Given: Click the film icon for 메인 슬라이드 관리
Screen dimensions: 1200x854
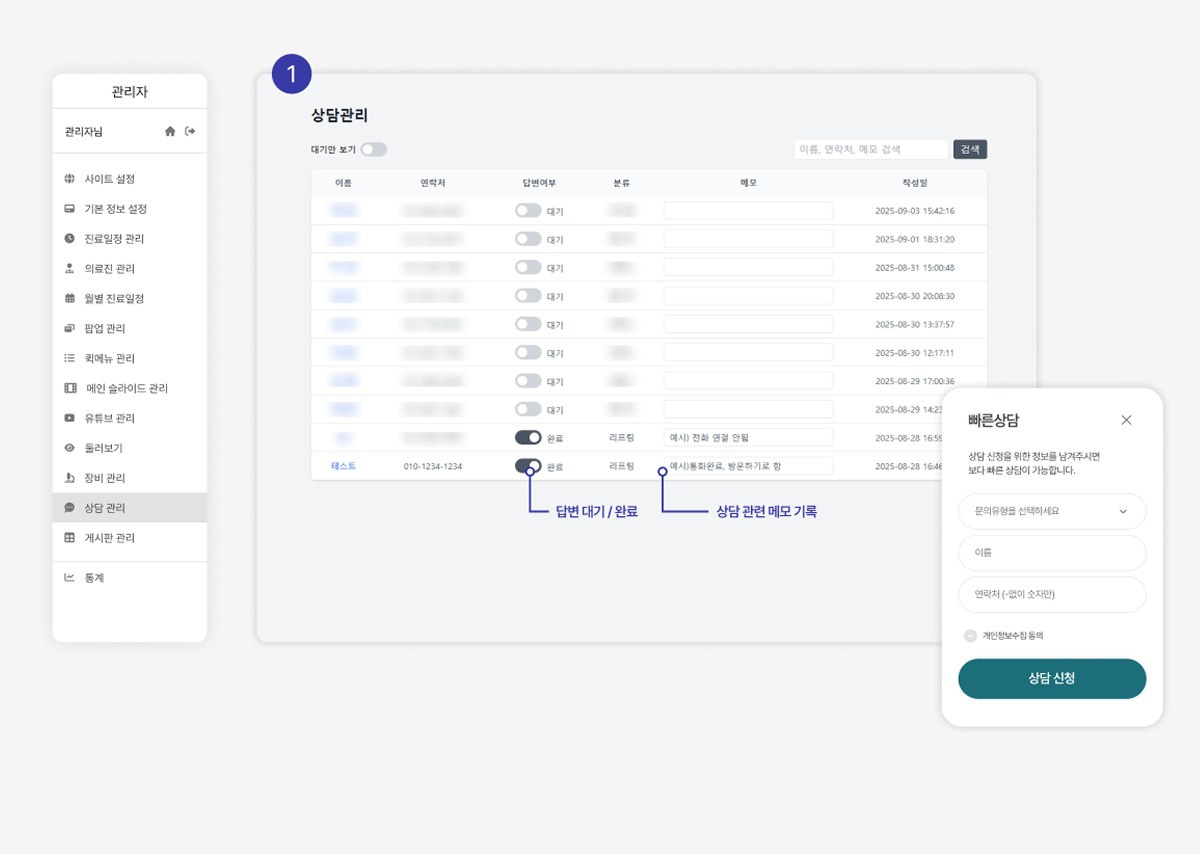Looking at the screenshot, I should (x=70, y=388).
